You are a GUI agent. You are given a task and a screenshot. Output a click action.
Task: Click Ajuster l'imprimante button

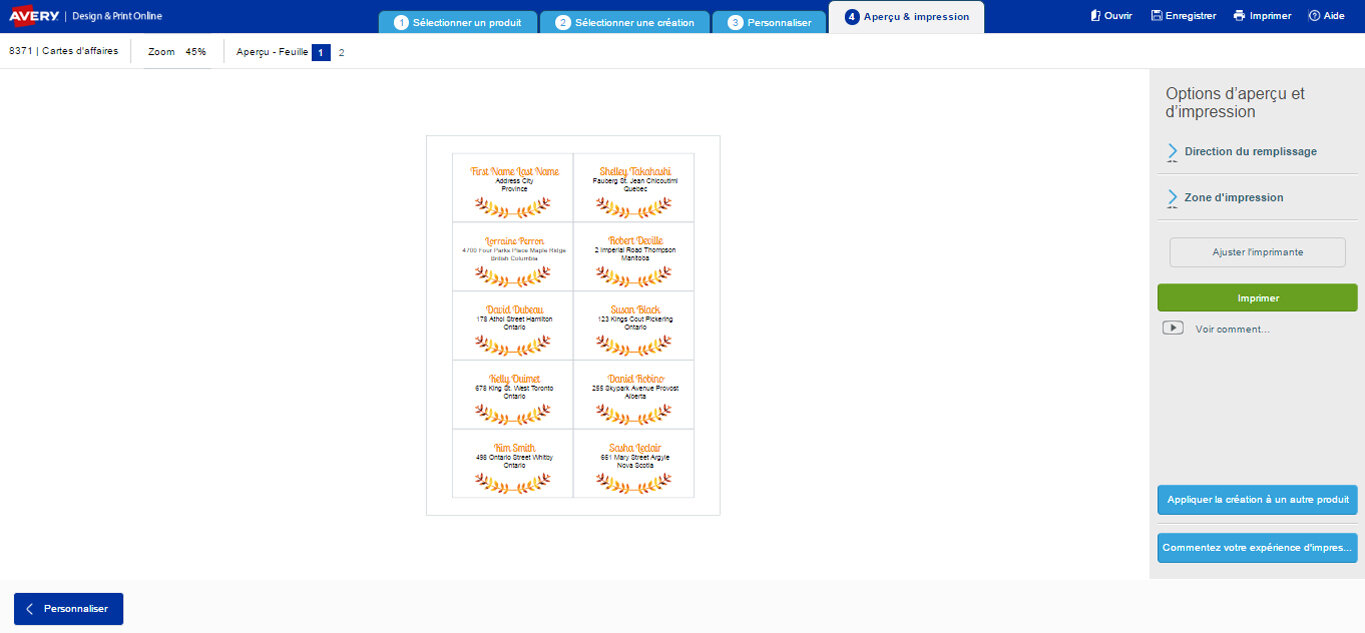[1257, 252]
